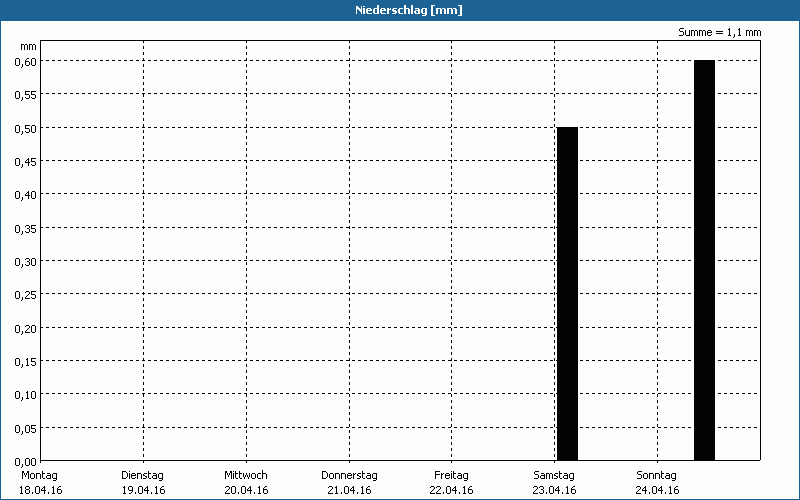Click the 0,60 y-axis value
Screen dimensions: 800x500
coord(26,62)
